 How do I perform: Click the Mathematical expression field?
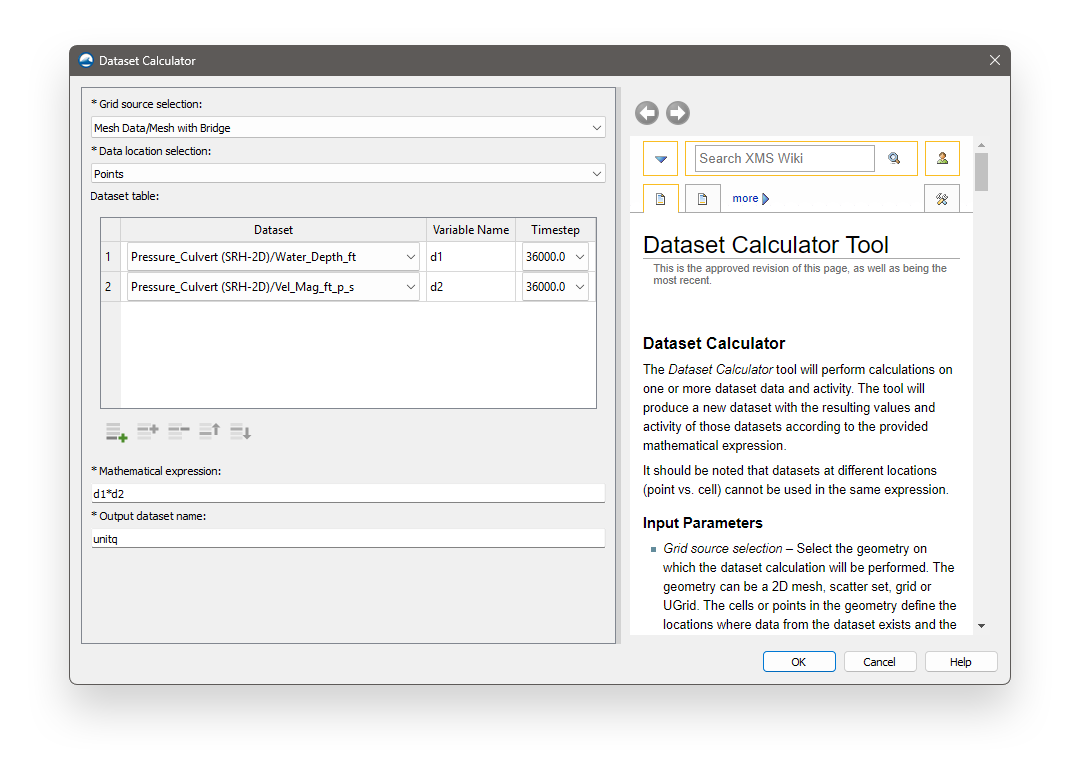(348, 493)
